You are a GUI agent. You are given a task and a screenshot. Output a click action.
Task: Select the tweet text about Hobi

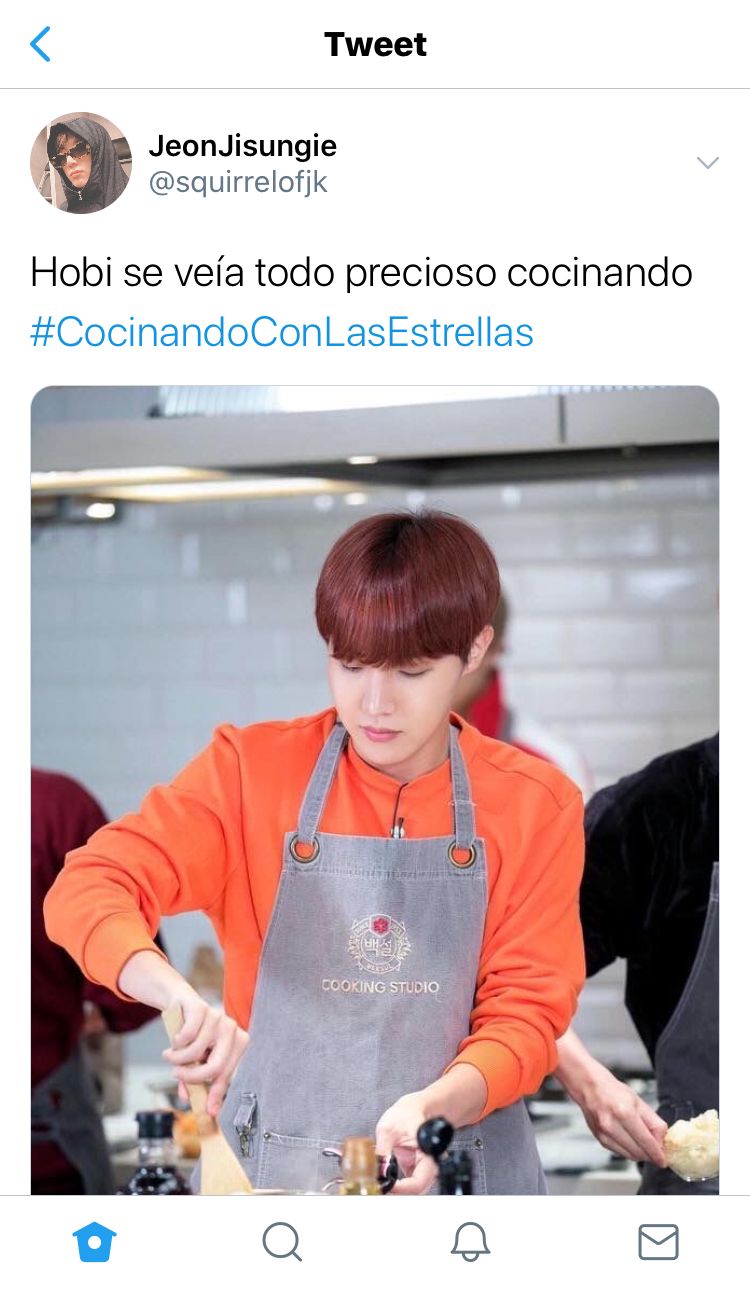(x=361, y=273)
